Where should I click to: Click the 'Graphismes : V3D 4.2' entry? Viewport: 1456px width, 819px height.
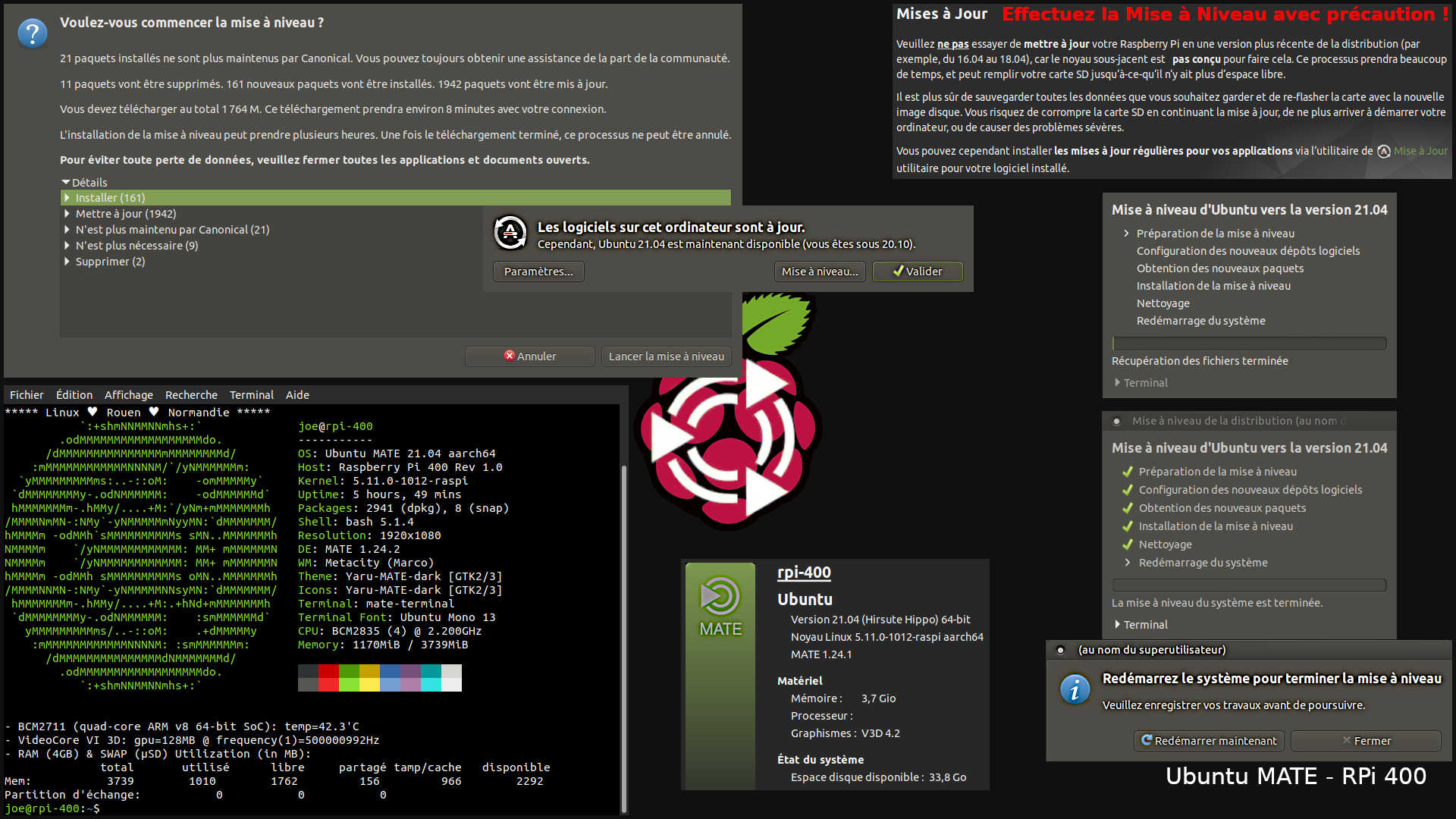[846, 733]
